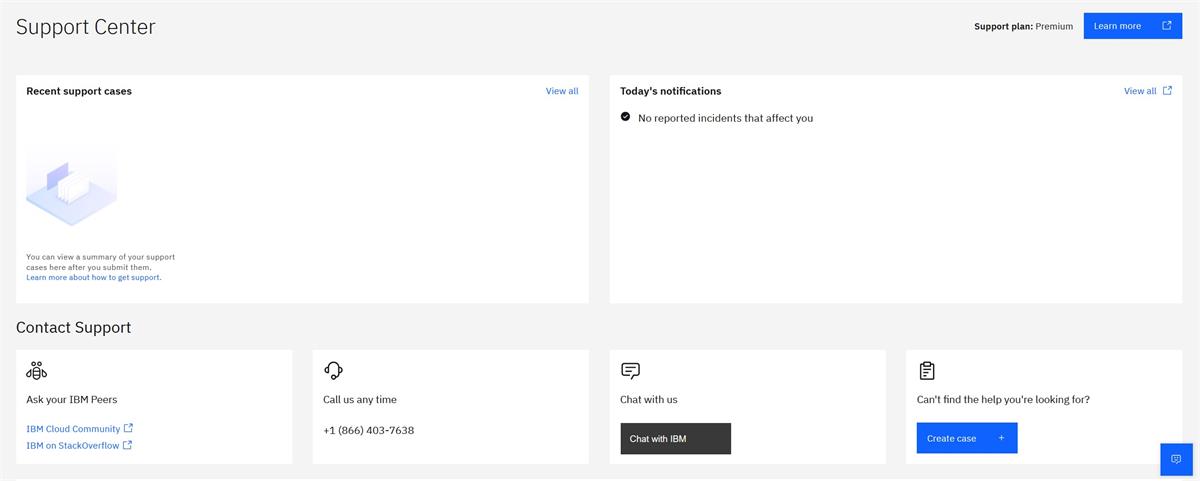1200x481 pixels.
Task: Open View all notifications link
Action: pyautogui.click(x=1140, y=91)
